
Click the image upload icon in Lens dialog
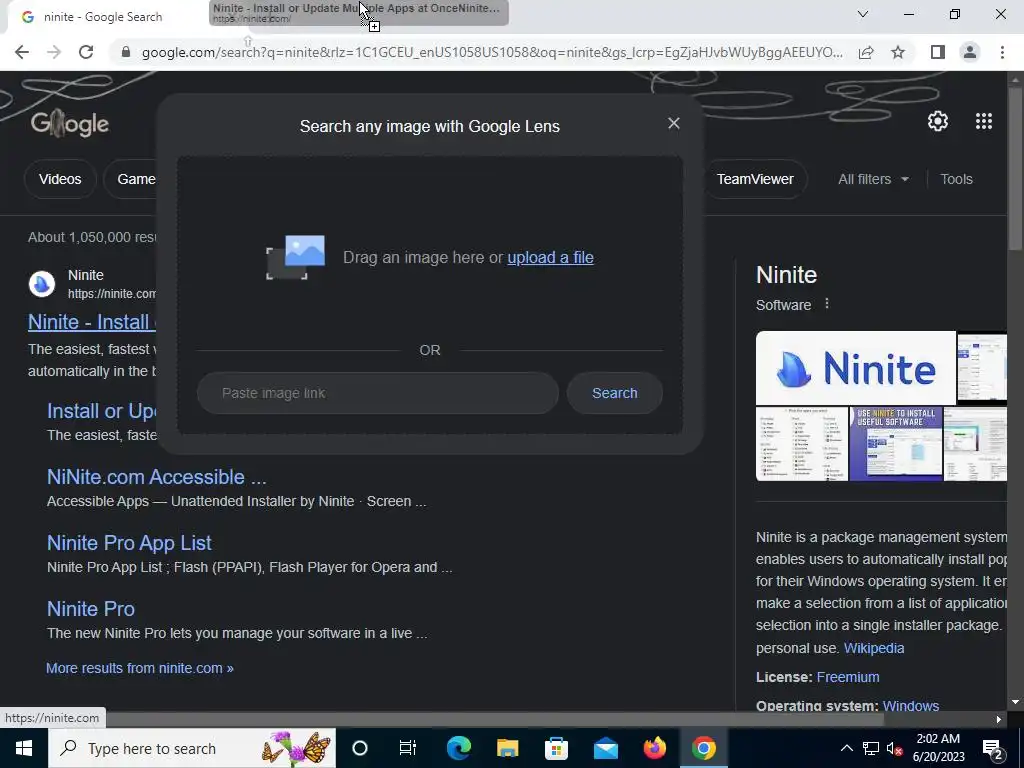tap(295, 257)
